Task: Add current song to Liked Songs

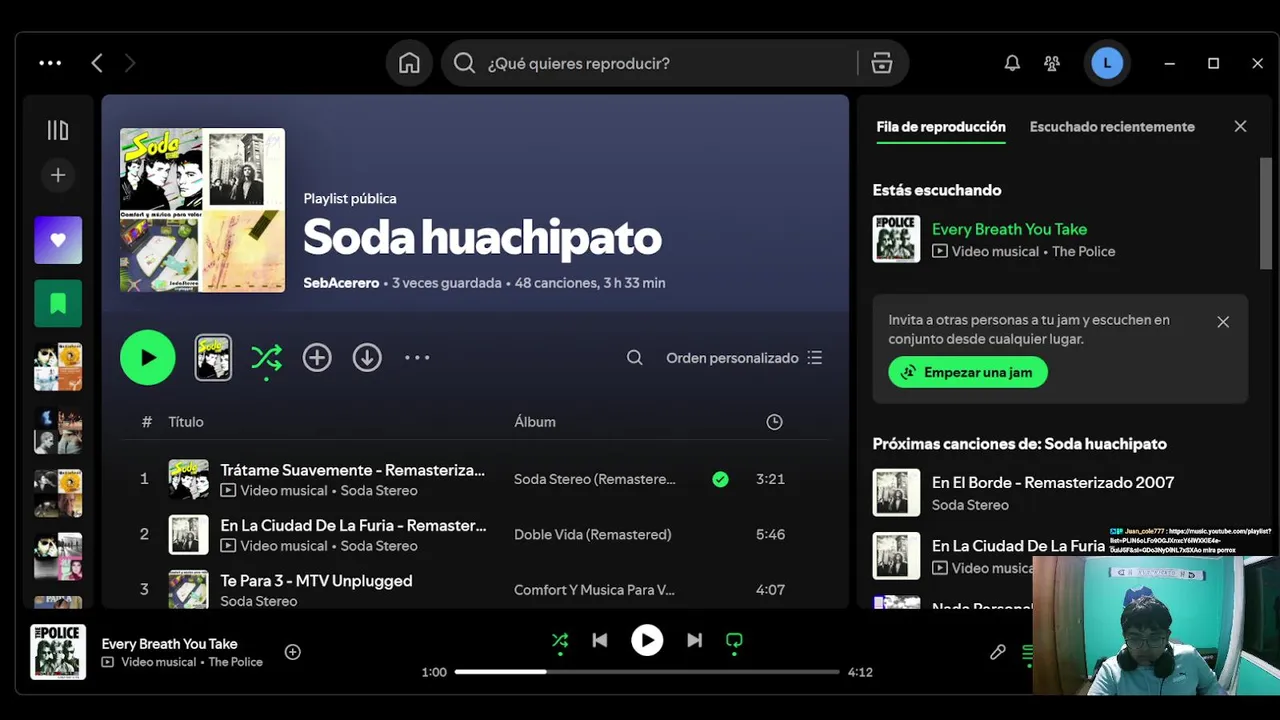Action: click(x=293, y=652)
